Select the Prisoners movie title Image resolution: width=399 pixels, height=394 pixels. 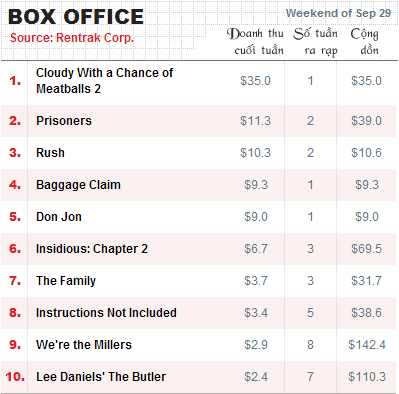64,121
